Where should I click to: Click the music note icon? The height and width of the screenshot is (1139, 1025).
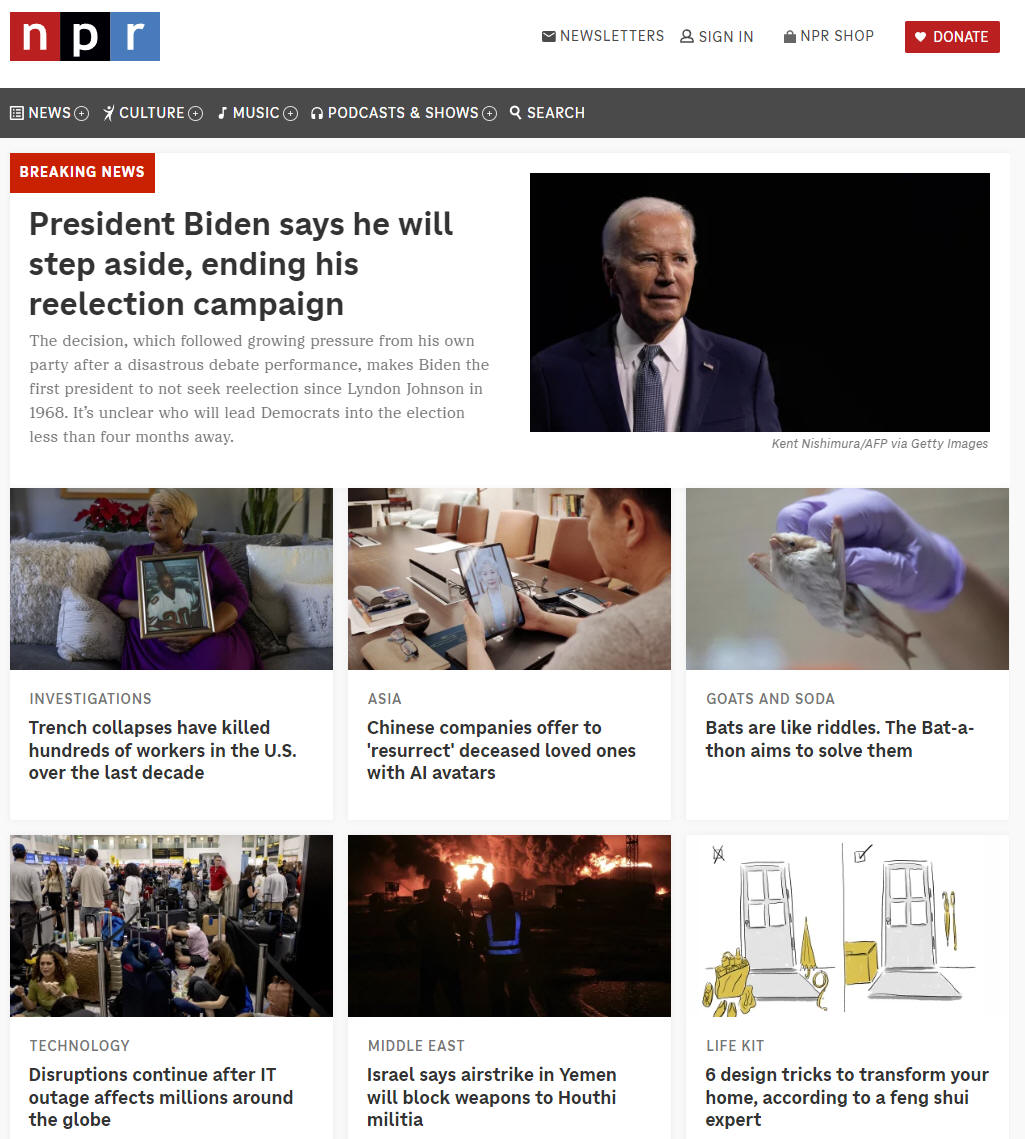[223, 113]
